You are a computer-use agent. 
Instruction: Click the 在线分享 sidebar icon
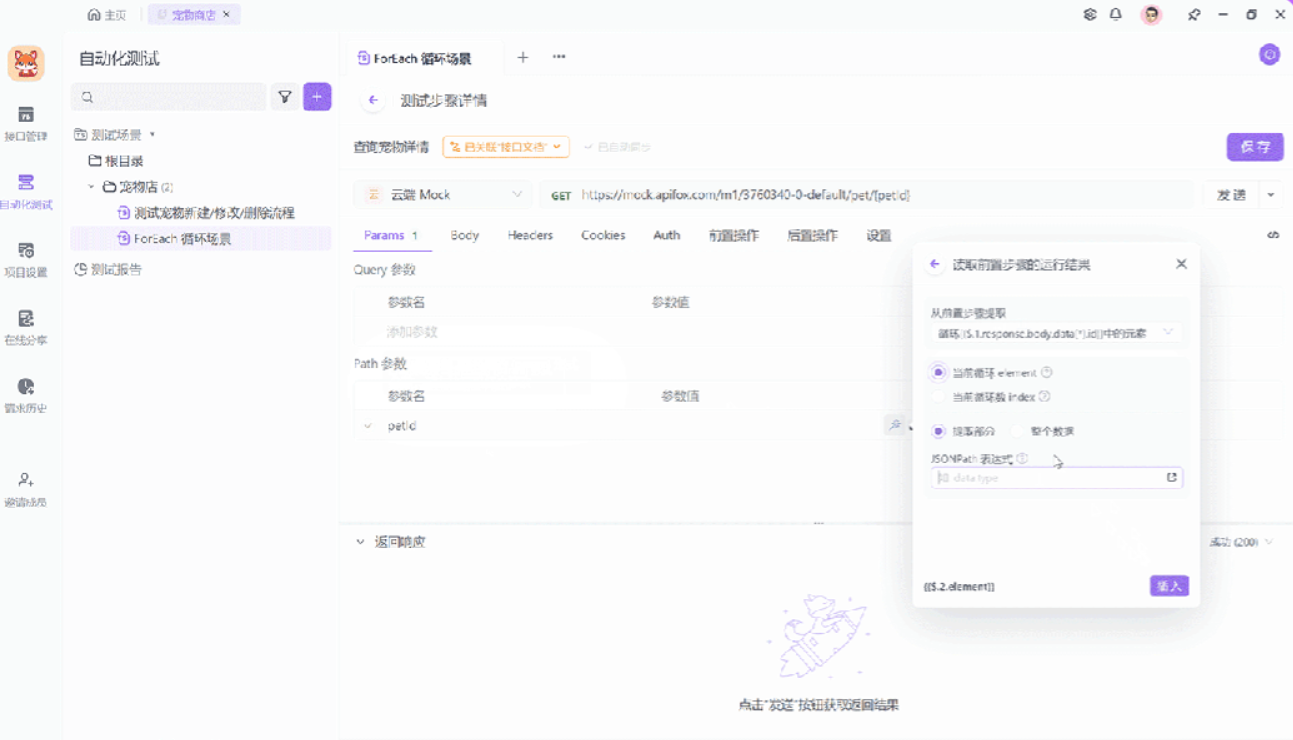(x=27, y=323)
